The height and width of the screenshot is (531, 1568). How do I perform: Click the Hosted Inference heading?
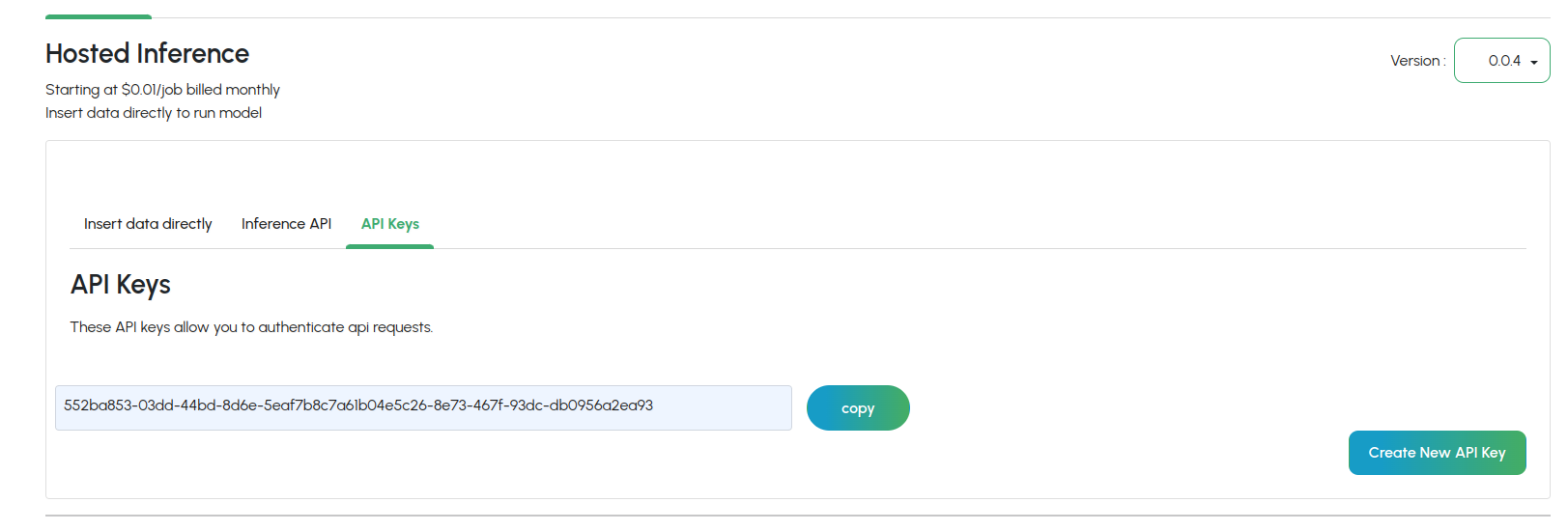pyautogui.click(x=147, y=54)
